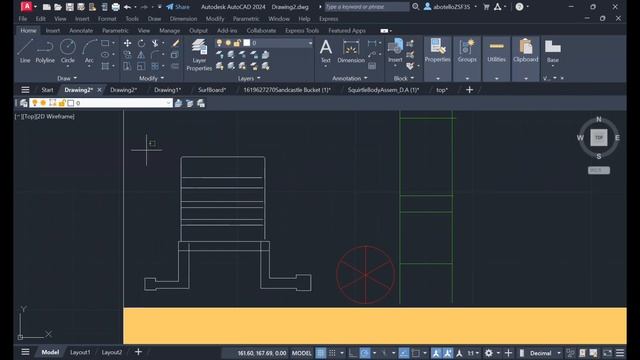Open the ribbon layer dropdown list
640x360 pixels.
coord(310,43)
